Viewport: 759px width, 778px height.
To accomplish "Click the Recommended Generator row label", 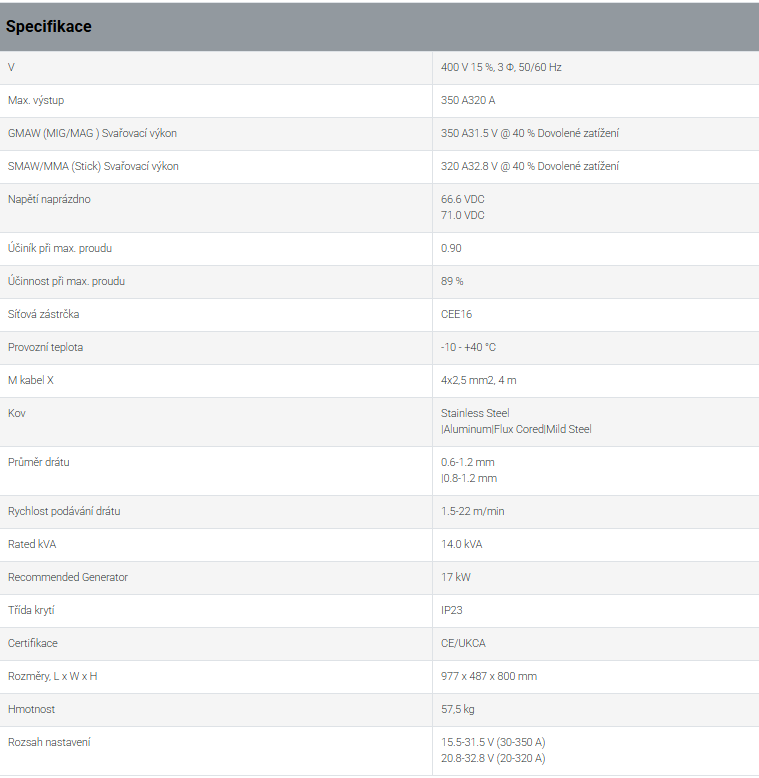I will click(68, 578).
